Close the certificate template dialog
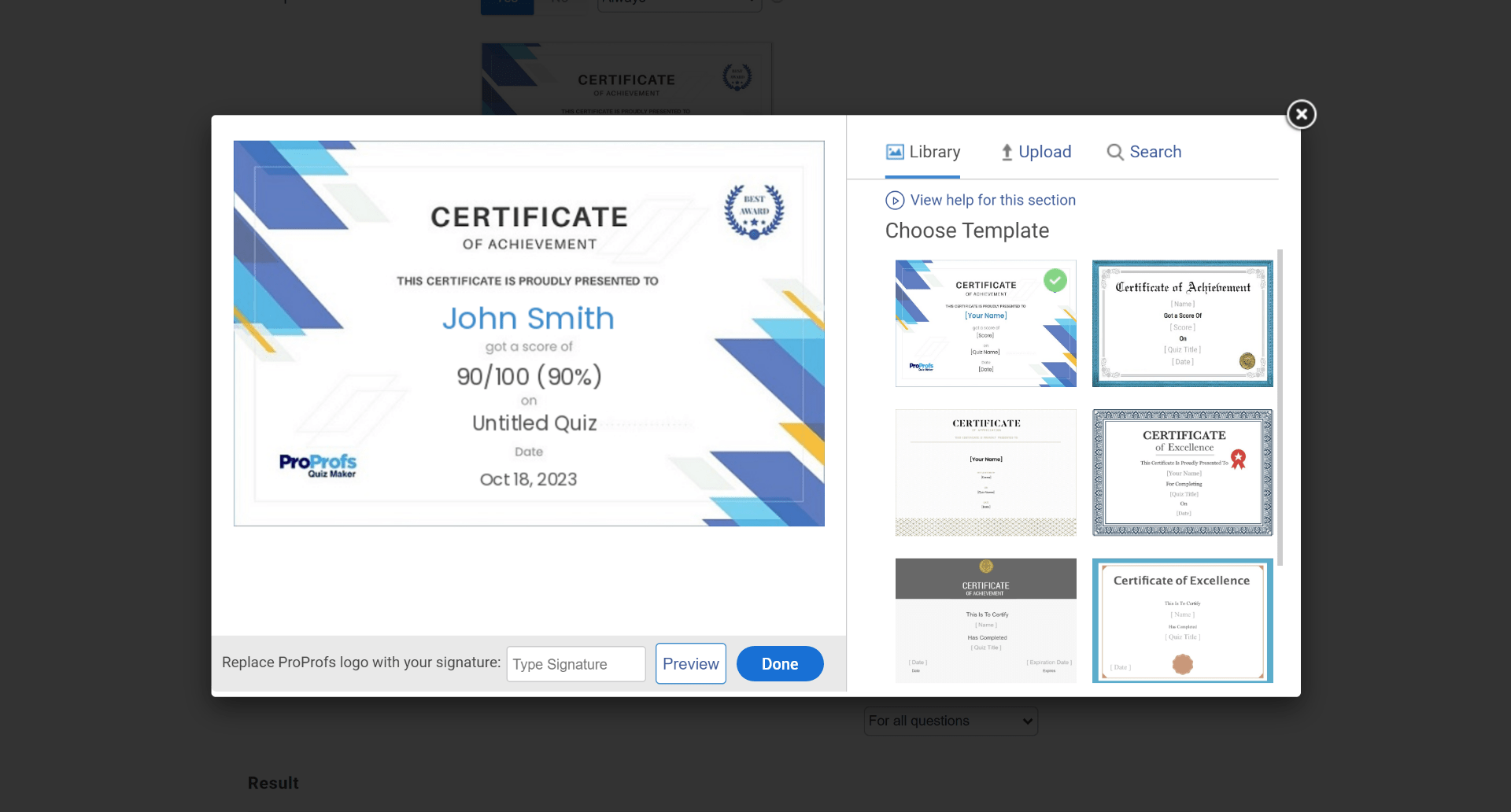The image size is (1511, 812). 1301,115
